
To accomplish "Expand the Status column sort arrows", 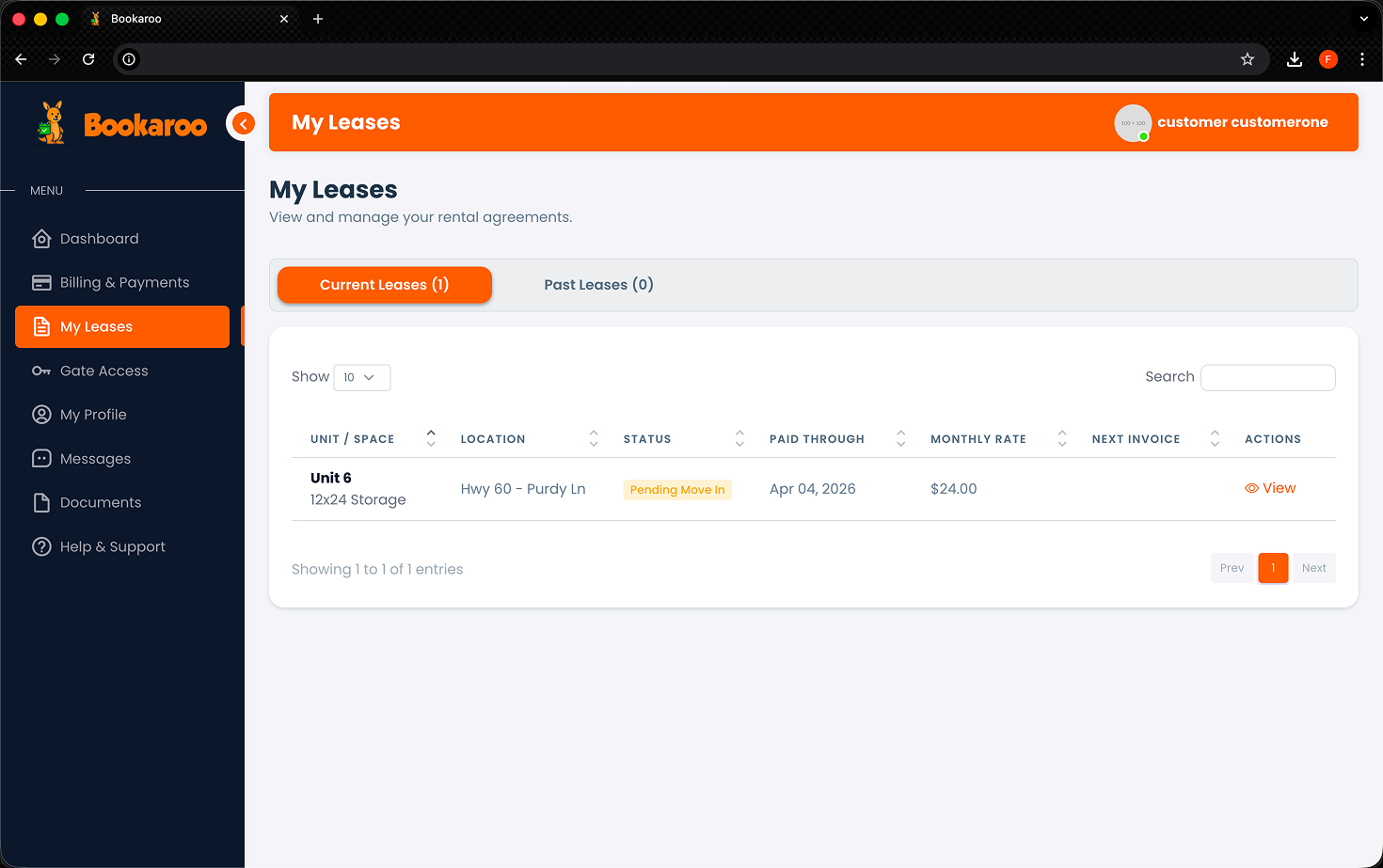I will coord(739,437).
